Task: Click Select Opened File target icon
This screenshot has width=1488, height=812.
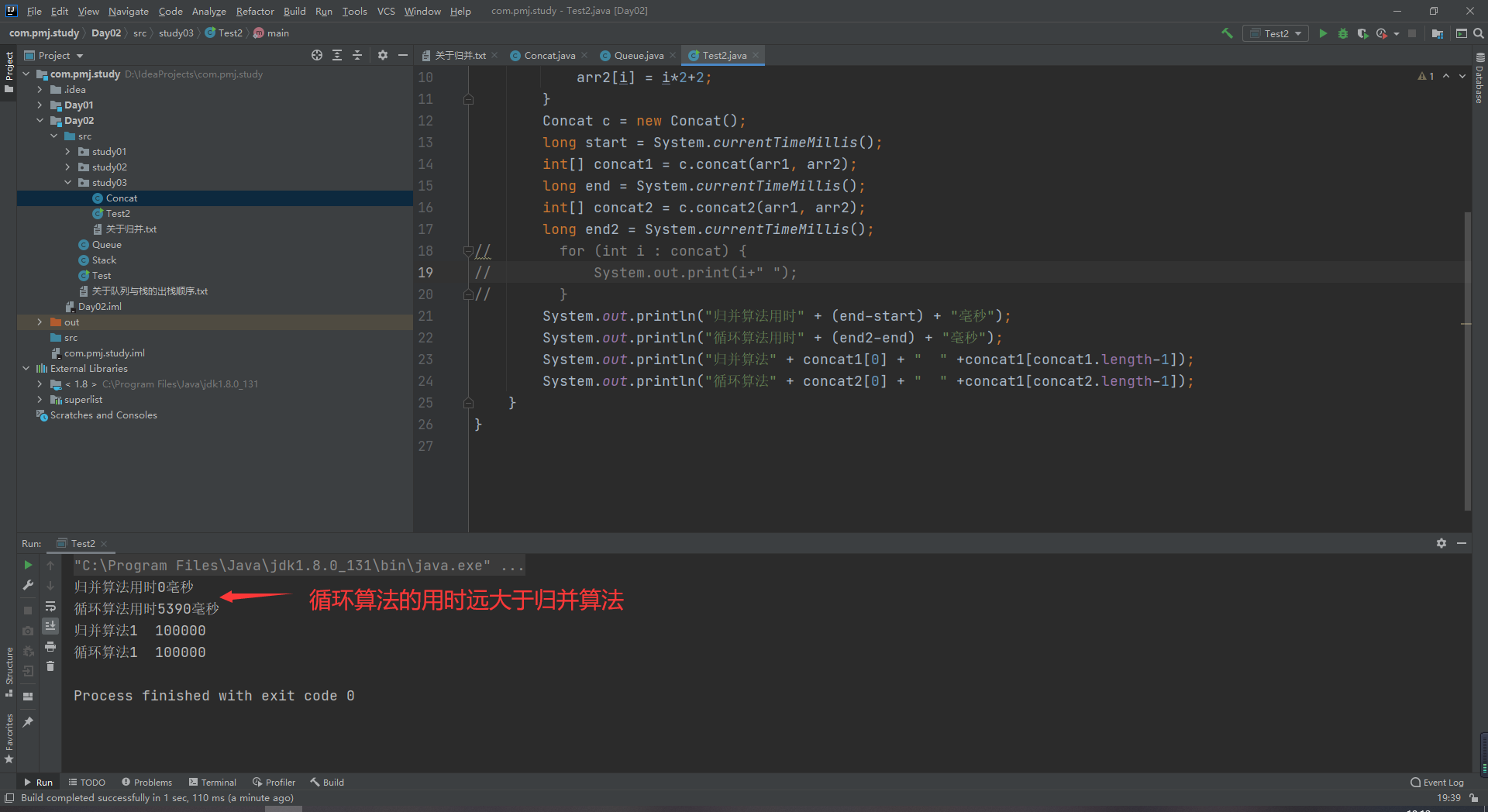Action: point(317,55)
